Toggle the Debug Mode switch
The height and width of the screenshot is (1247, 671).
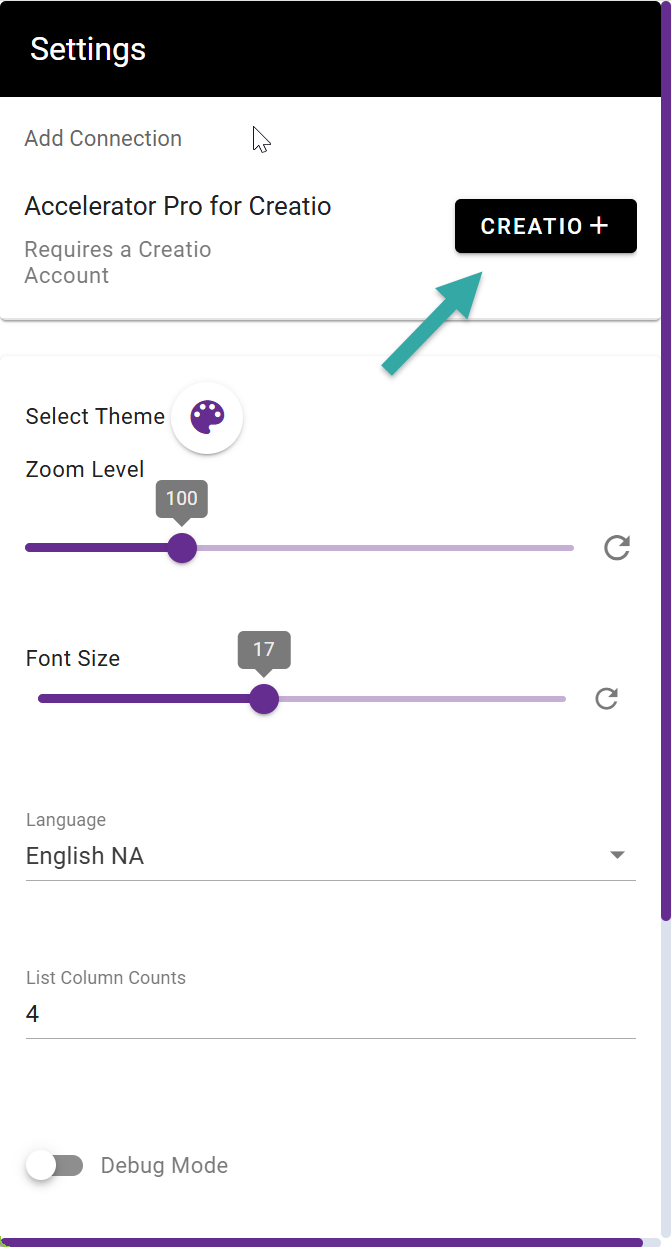55,1166
